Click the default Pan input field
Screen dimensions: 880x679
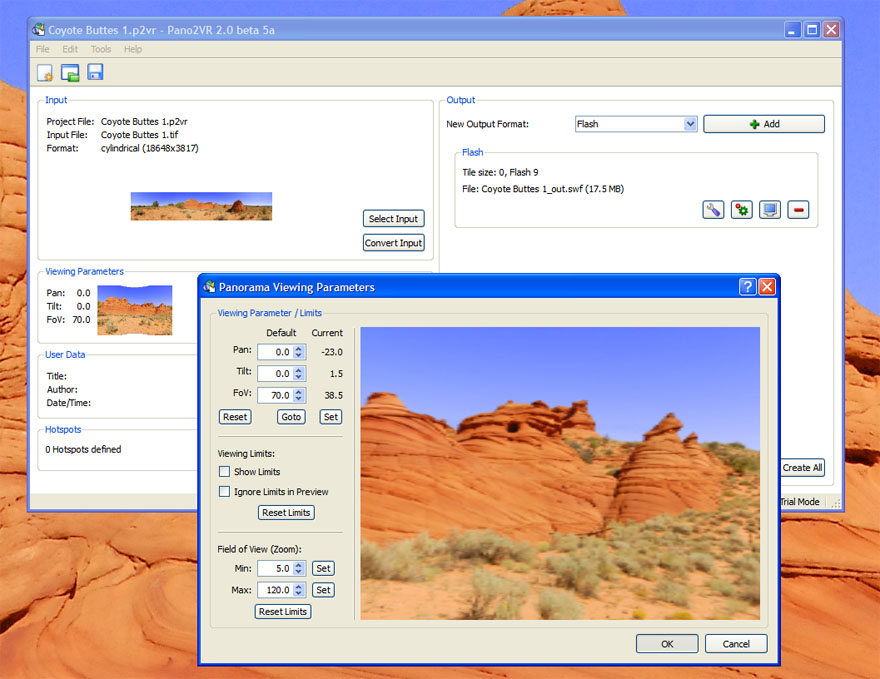(276, 352)
